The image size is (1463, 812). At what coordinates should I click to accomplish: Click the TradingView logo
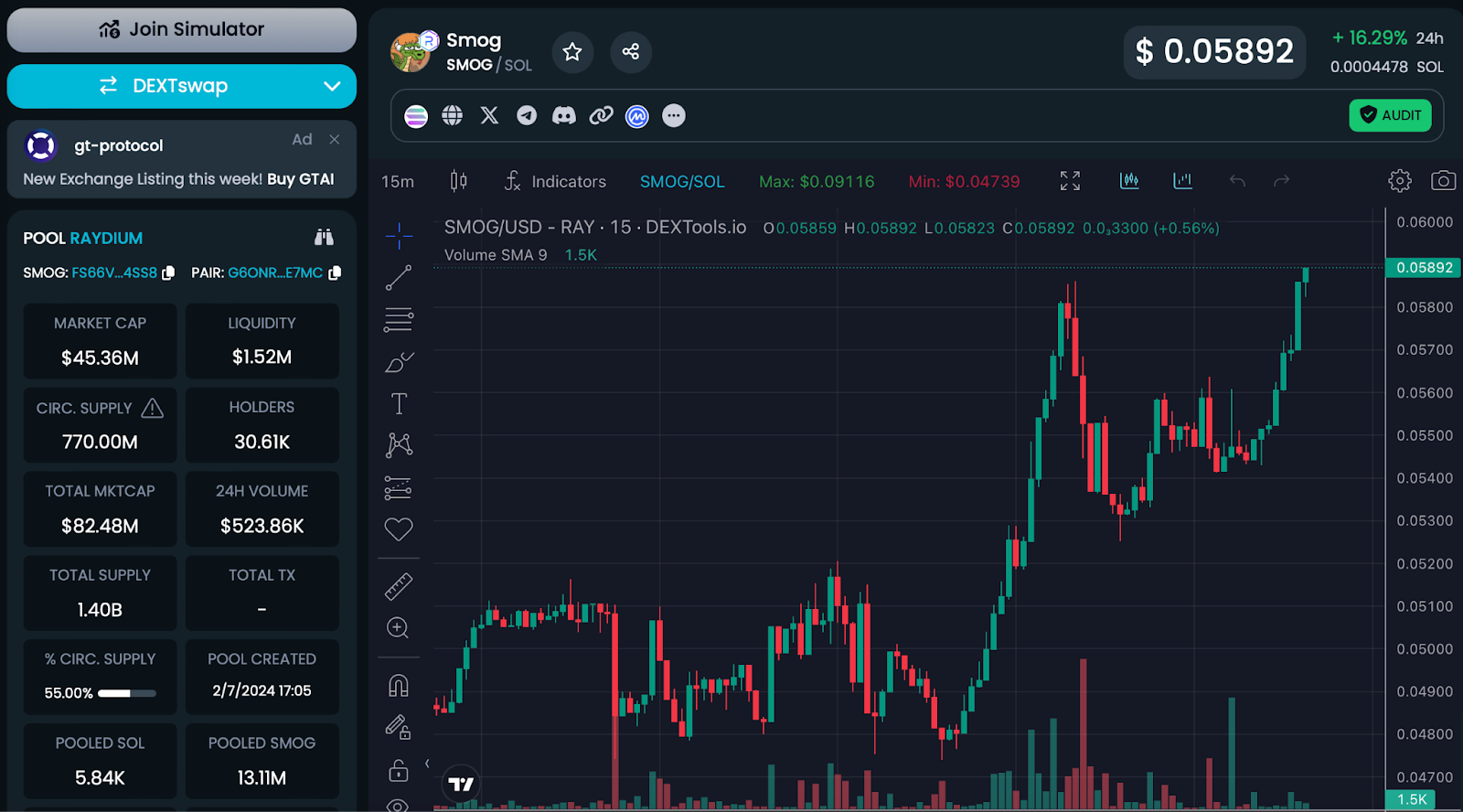point(462,784)
